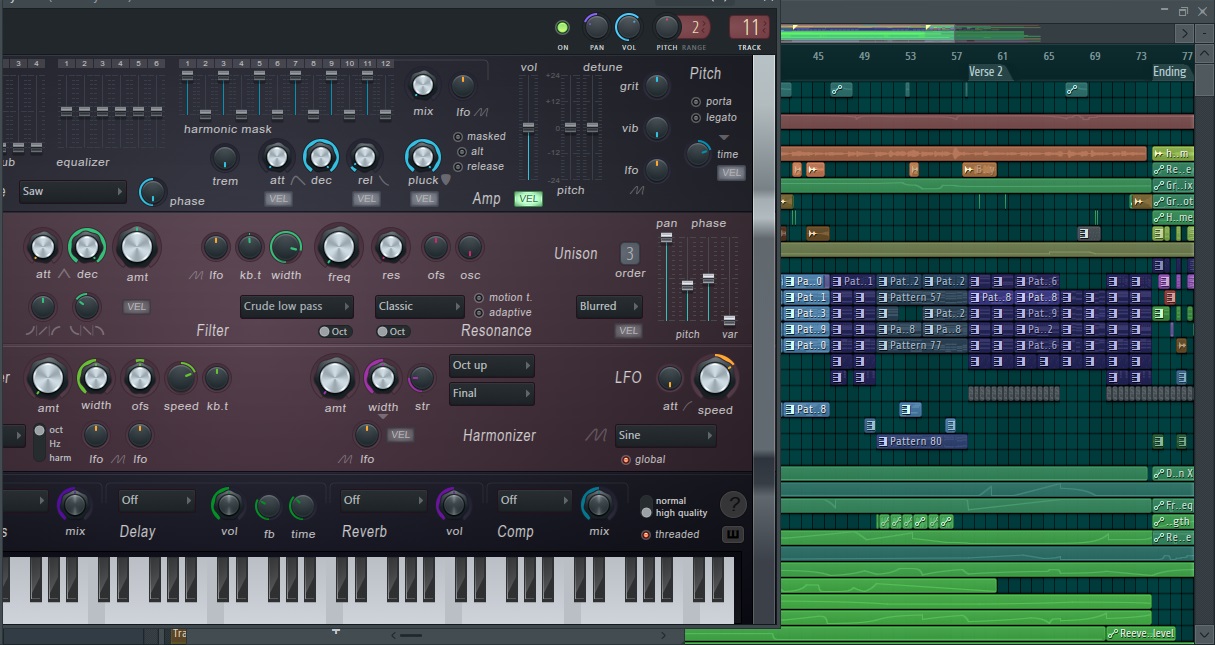Open the Crude low pass filter dropdown
The width and height of the screenshot is (1215, 645).
(x=297, y=306)
